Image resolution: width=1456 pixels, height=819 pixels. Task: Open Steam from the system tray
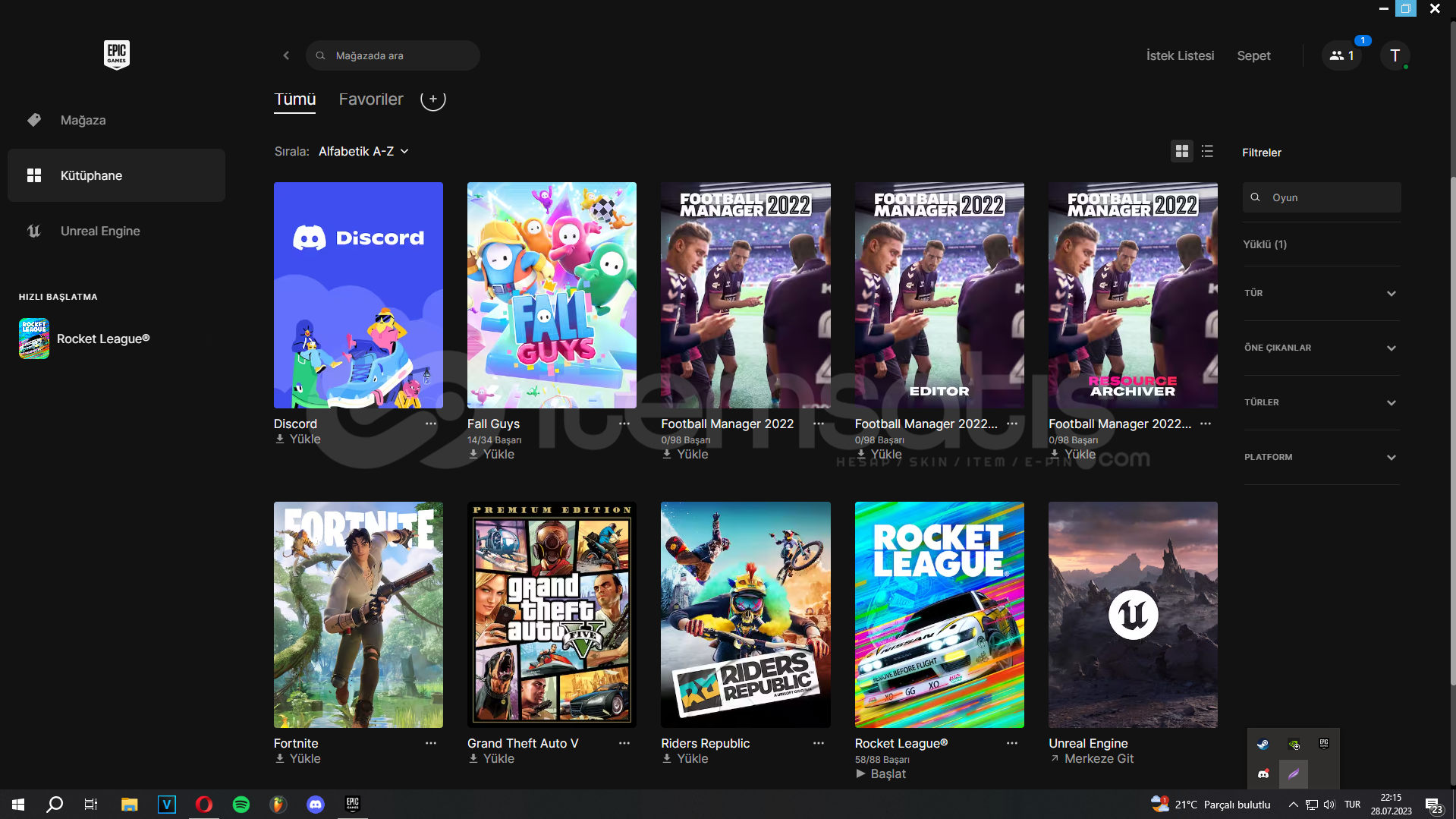click(x=1263, y=745)
